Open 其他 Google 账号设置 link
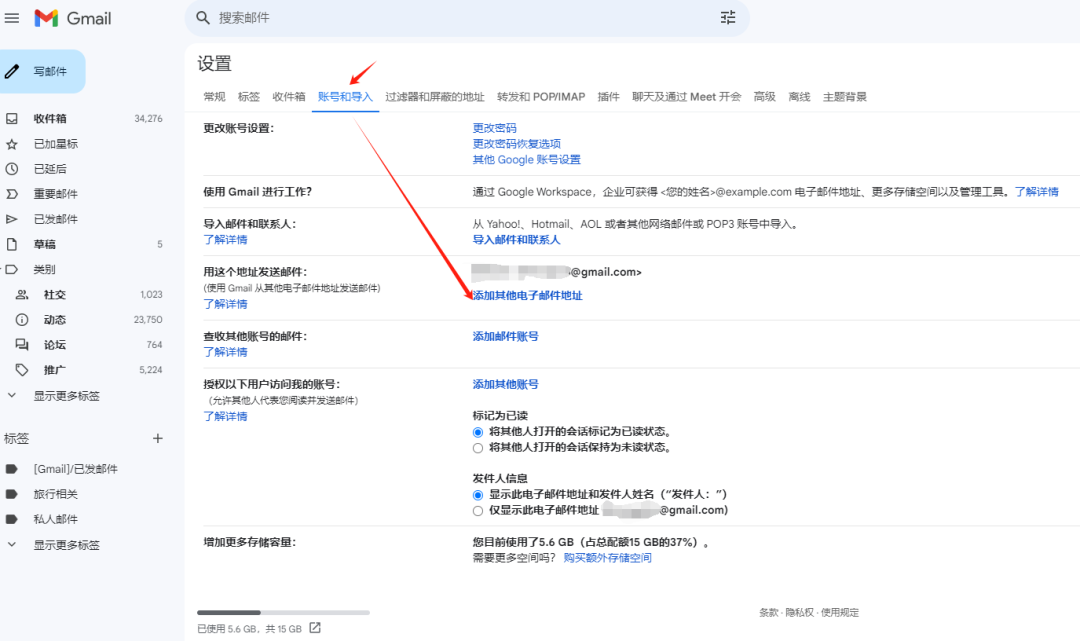 point(526,160)
